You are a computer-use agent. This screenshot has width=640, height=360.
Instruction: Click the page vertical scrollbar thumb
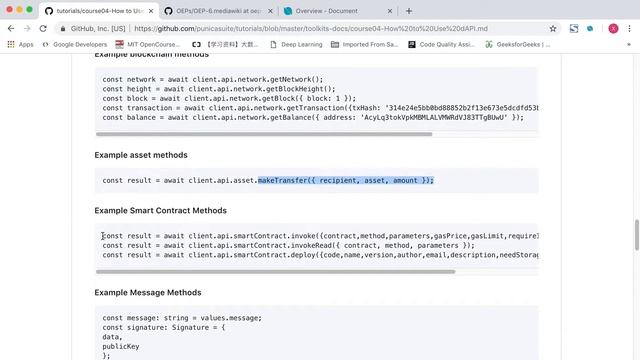point(636,235)
